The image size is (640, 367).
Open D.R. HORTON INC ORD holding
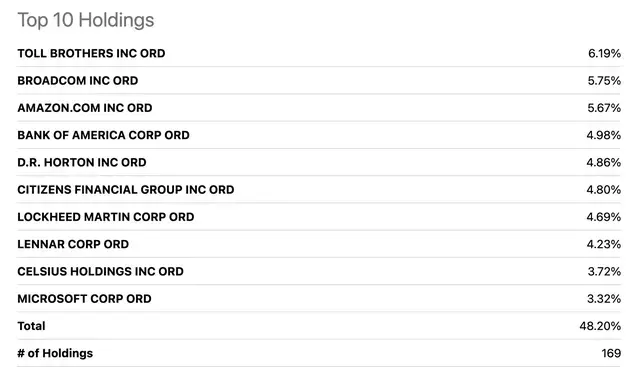pos(82,162)
